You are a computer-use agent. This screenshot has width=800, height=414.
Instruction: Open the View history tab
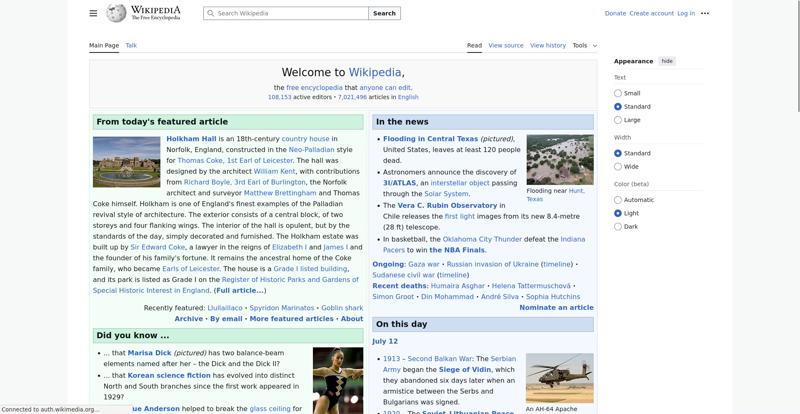[x=547, y=45]
